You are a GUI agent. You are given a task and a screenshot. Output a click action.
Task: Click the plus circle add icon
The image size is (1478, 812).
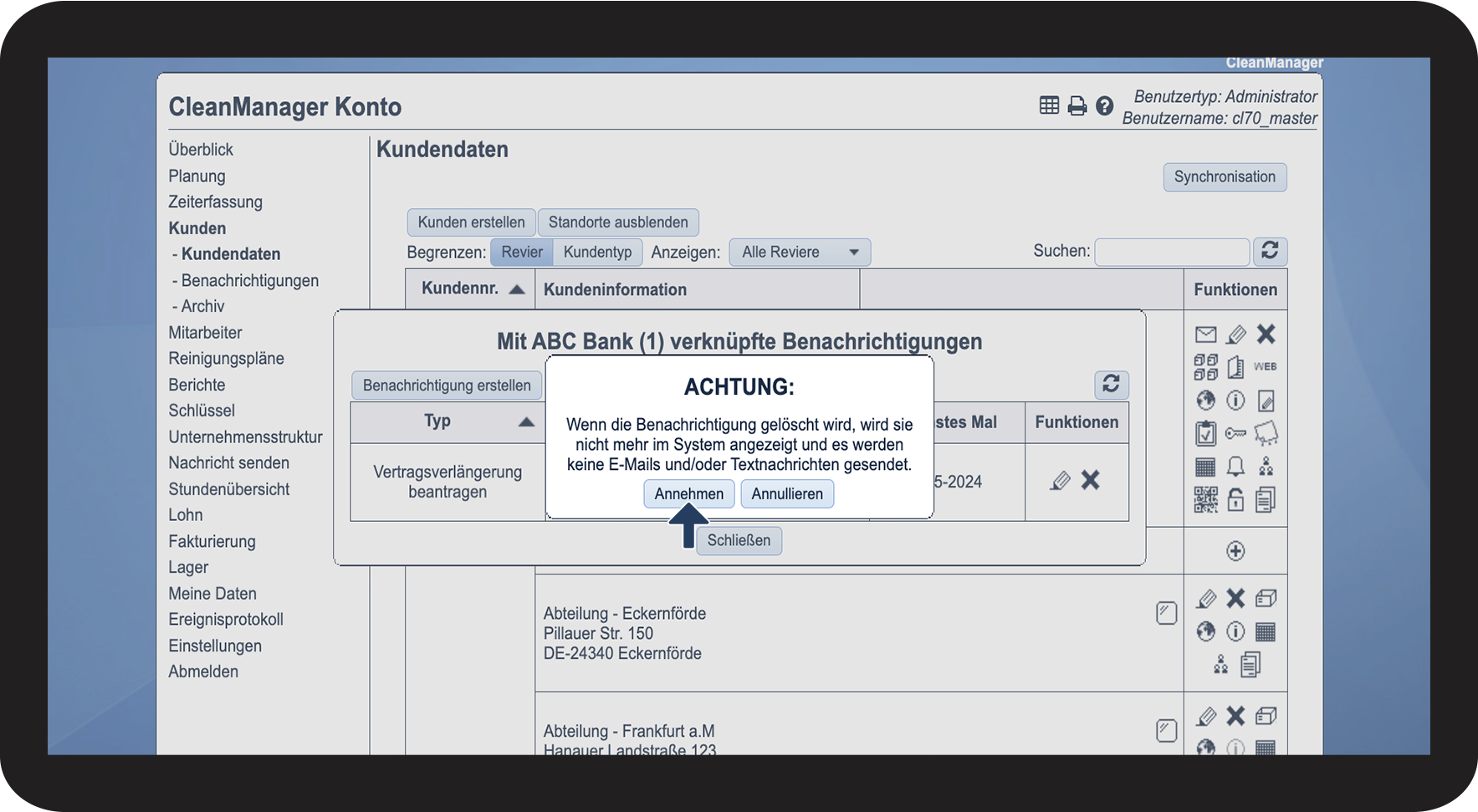1235,551
